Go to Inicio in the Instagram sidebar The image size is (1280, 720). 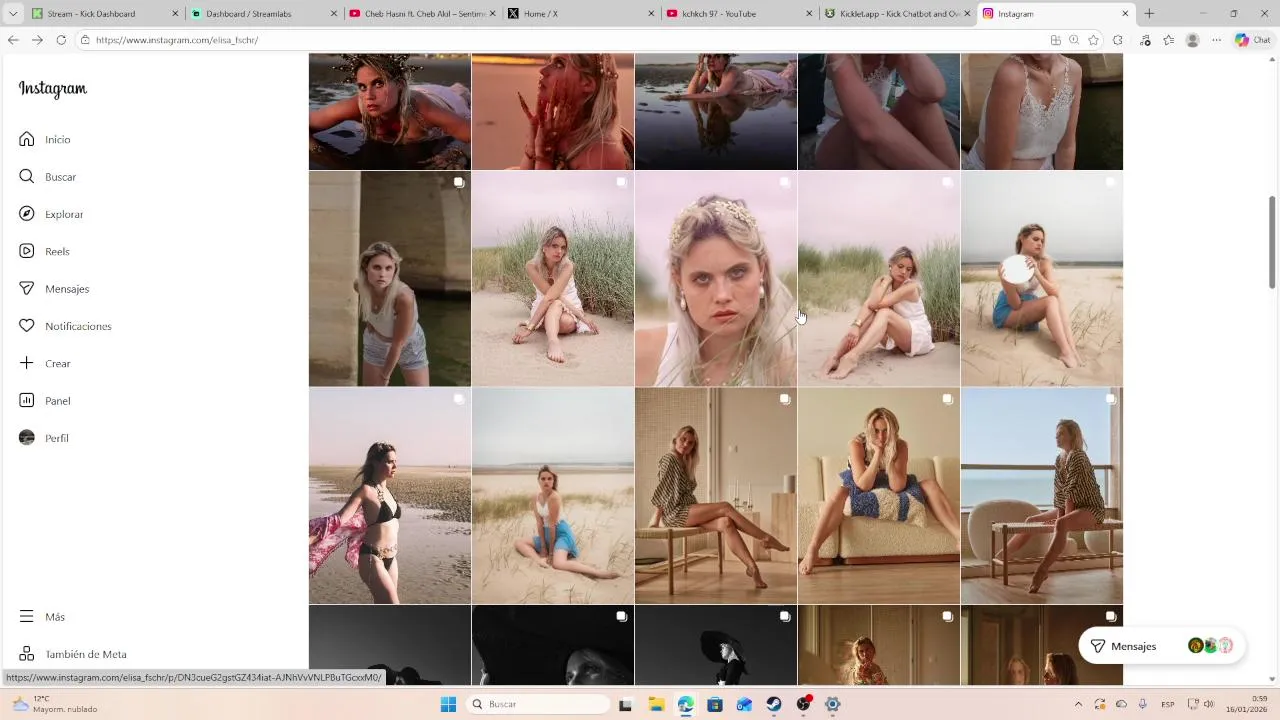point(45,139)
